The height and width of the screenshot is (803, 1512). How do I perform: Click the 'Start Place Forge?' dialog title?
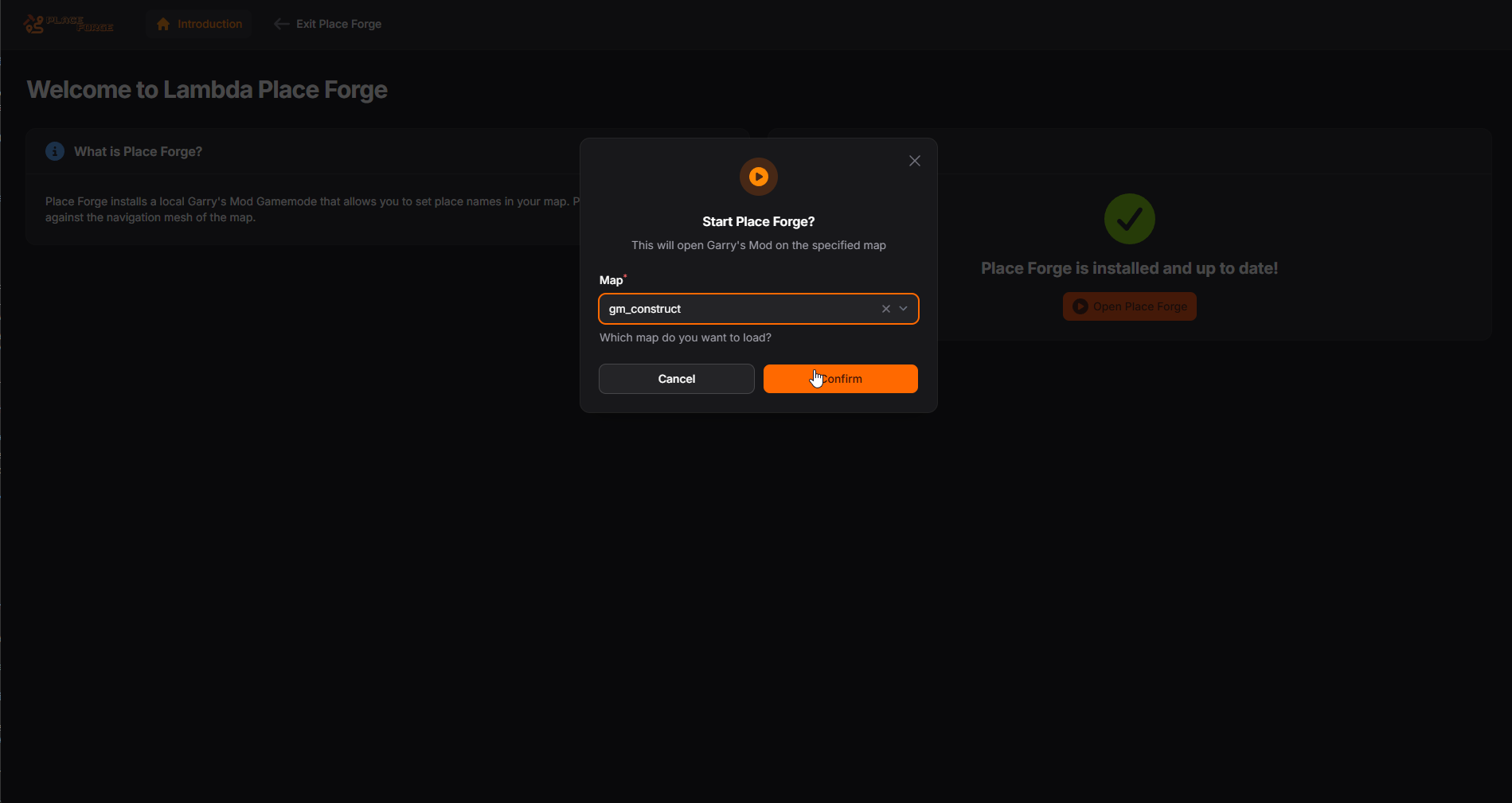coord(759,222)
